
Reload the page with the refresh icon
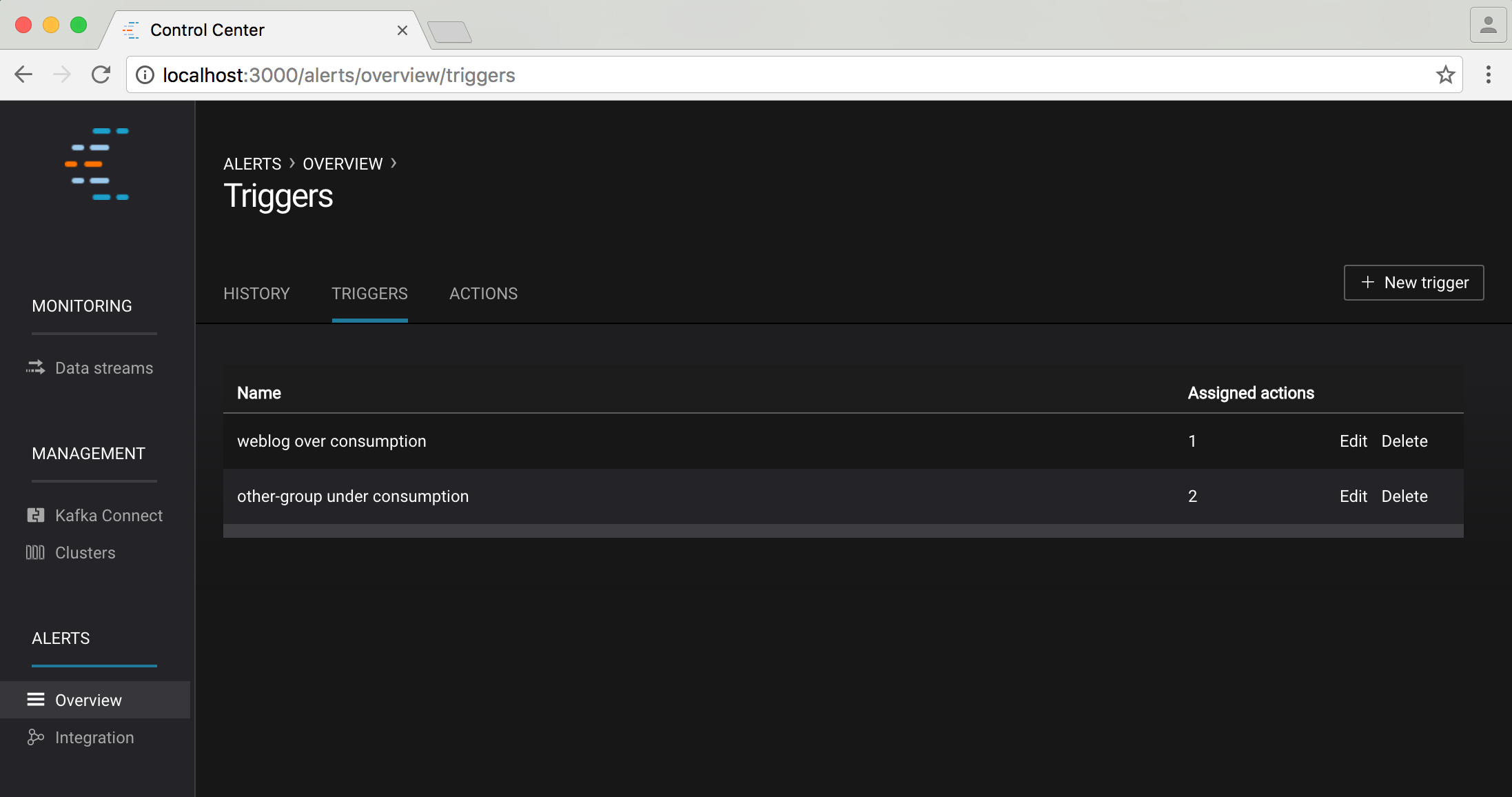tap(101, 74)
